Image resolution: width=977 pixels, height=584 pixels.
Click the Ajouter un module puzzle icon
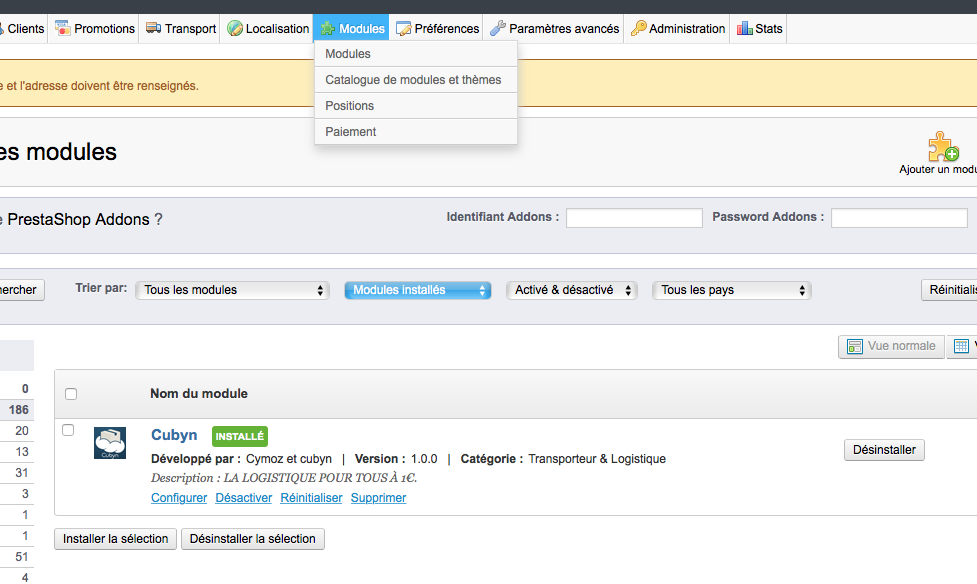(943, 146)
